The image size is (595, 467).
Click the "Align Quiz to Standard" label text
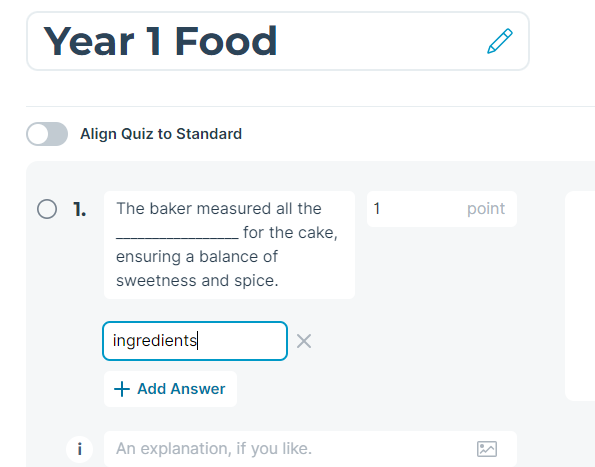pos(161,134)
